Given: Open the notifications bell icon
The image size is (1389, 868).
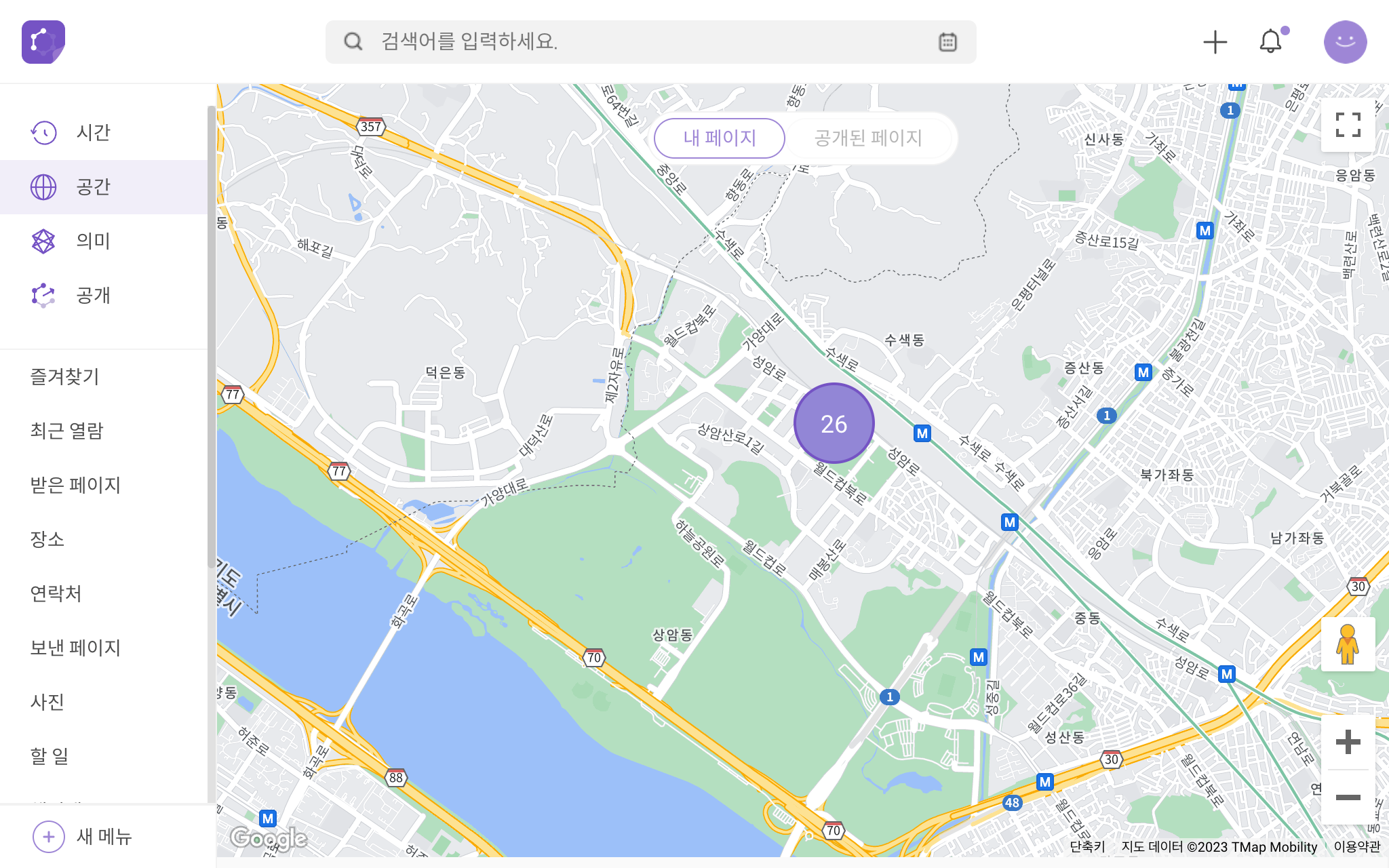Looking at the screenshot, I should (x=1271, y=41).
